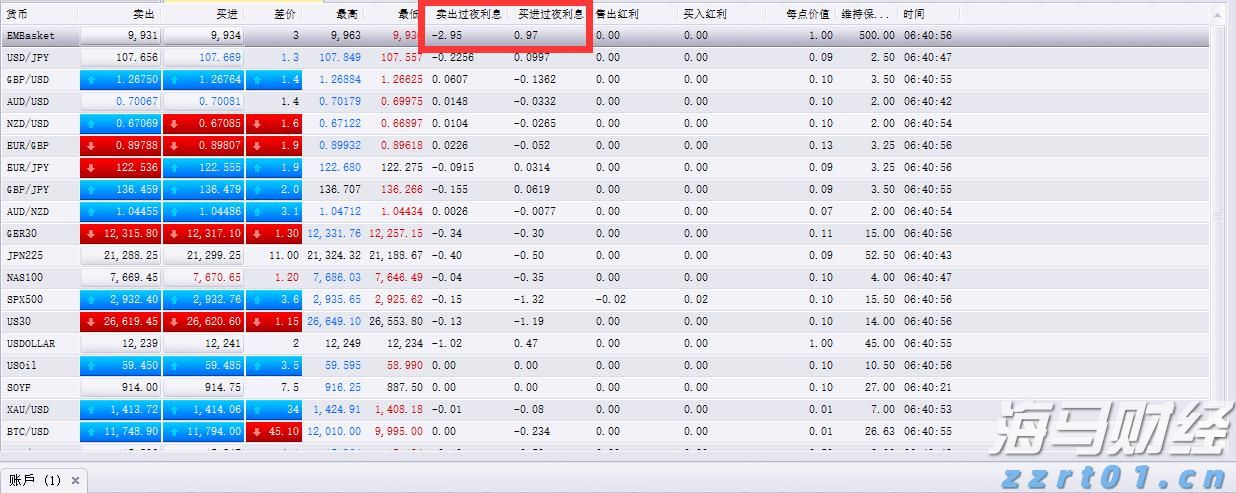Image resolution: width=1236 pixels, height=493 pixels.
Task: Click SPX500 buy price 2,932.76
Action: tap(203, 299)
